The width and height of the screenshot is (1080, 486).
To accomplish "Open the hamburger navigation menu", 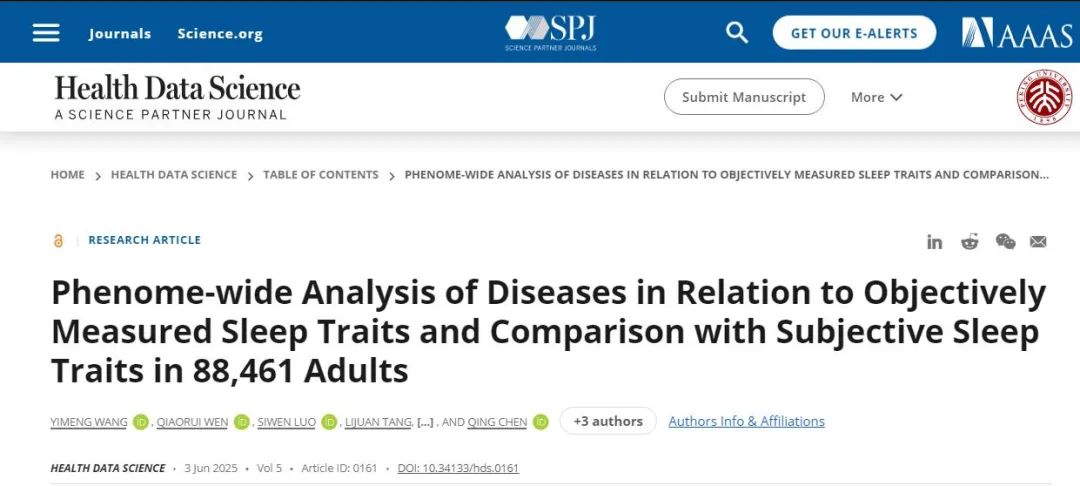I will [46, 33].
